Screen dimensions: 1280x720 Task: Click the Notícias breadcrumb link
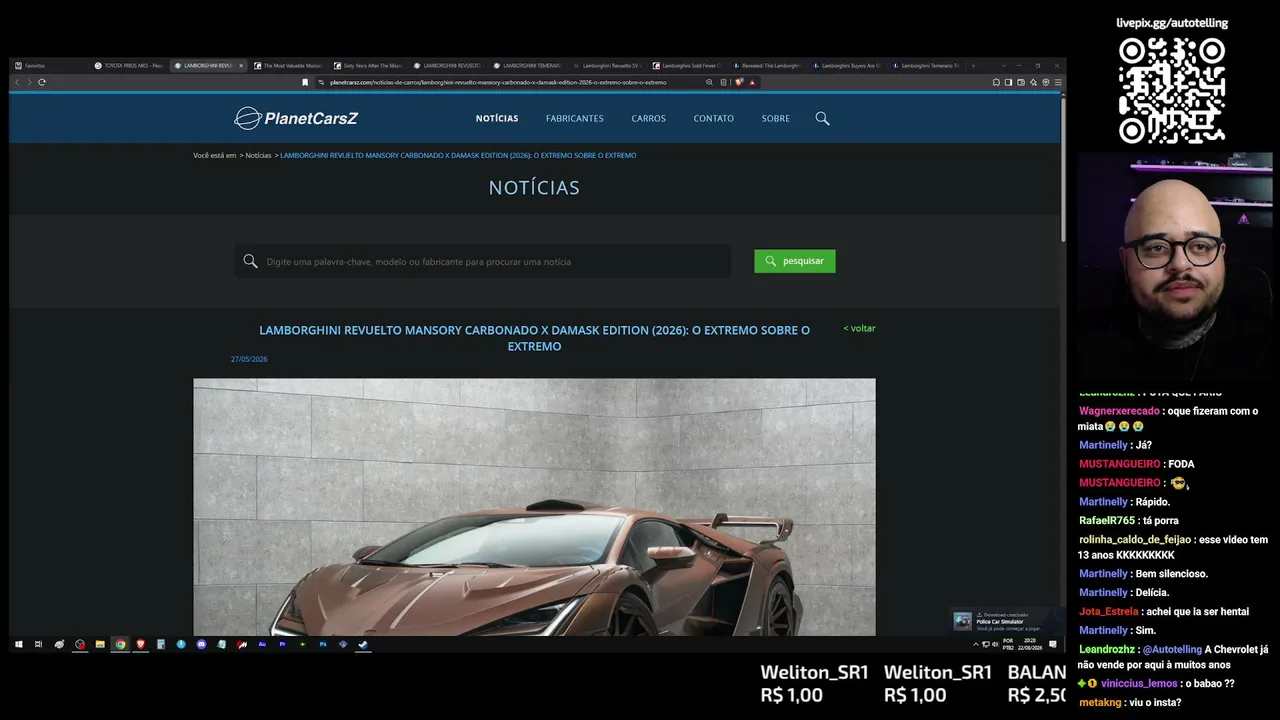tap(258, 155)
